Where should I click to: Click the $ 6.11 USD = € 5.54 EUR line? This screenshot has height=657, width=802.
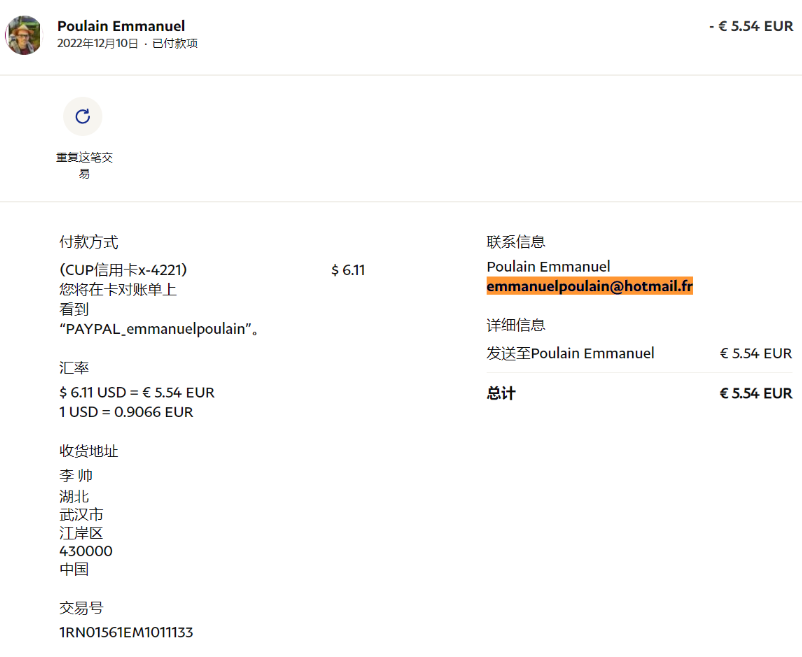[137, 392]
